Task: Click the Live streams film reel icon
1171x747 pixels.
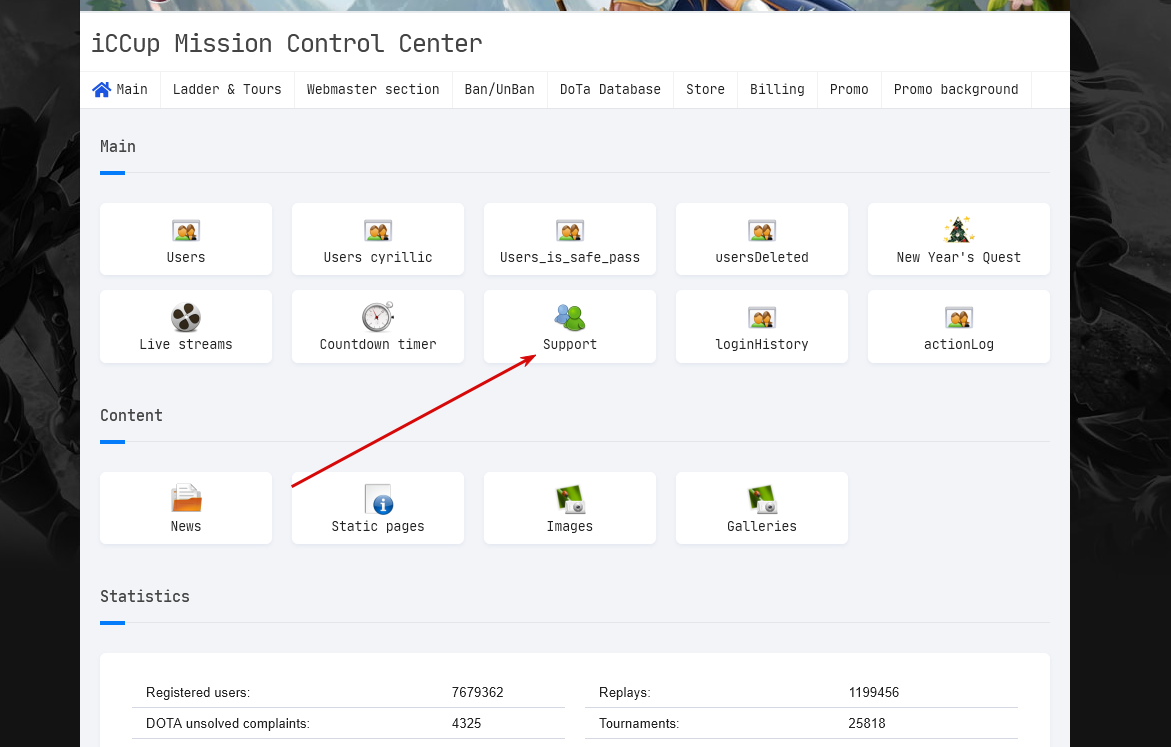Action: [x=186, y=317]
